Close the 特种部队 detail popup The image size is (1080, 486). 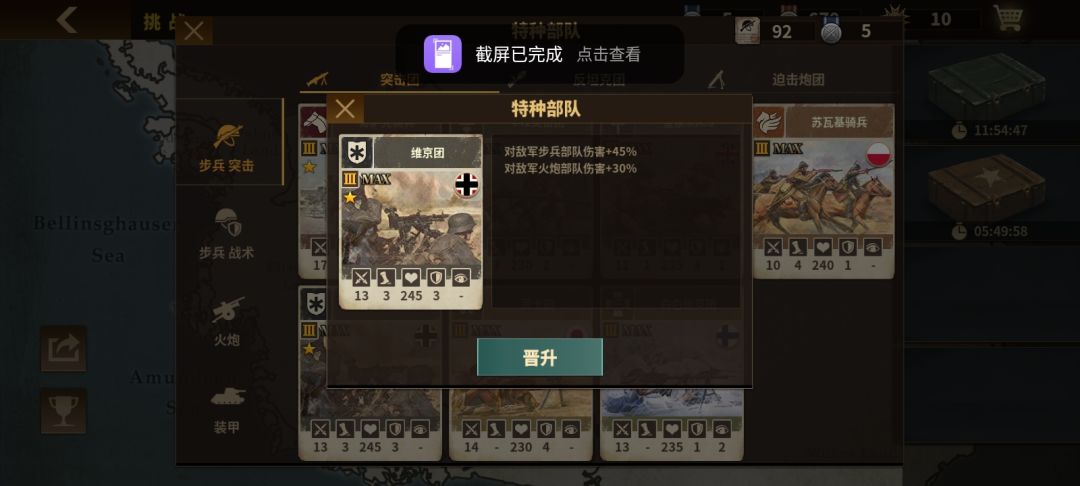[x=345, y=109]
